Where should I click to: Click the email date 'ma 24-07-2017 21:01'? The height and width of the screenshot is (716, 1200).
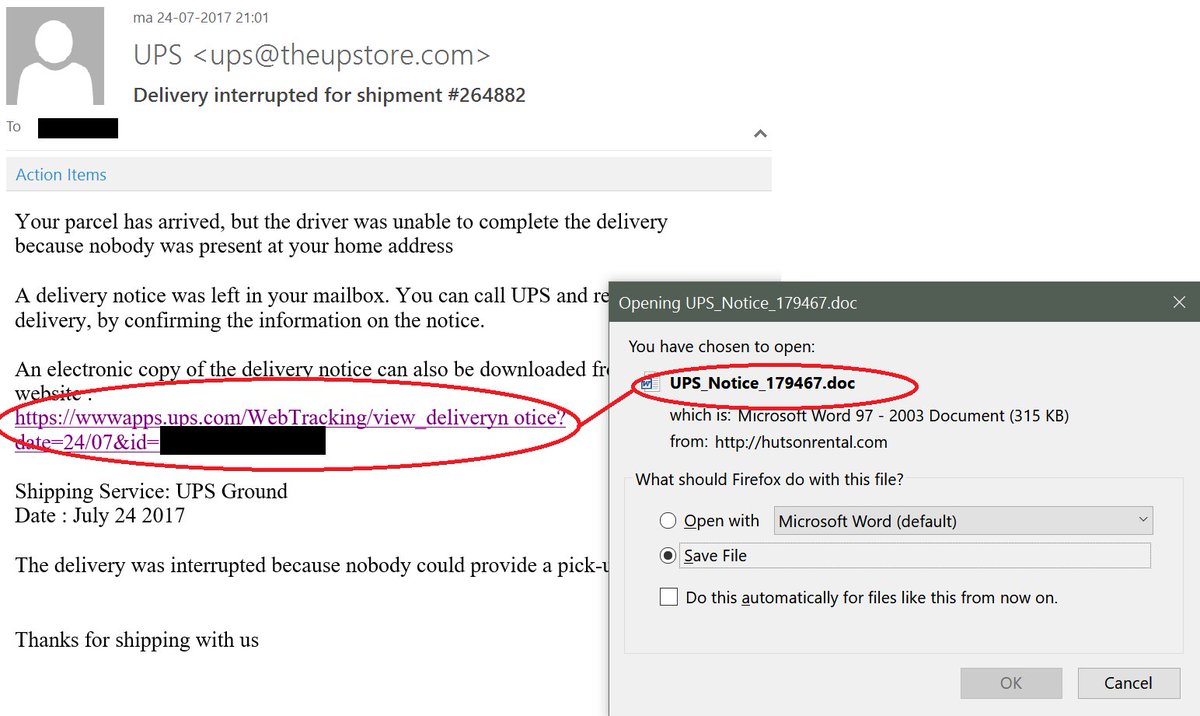tap(201, 18)
